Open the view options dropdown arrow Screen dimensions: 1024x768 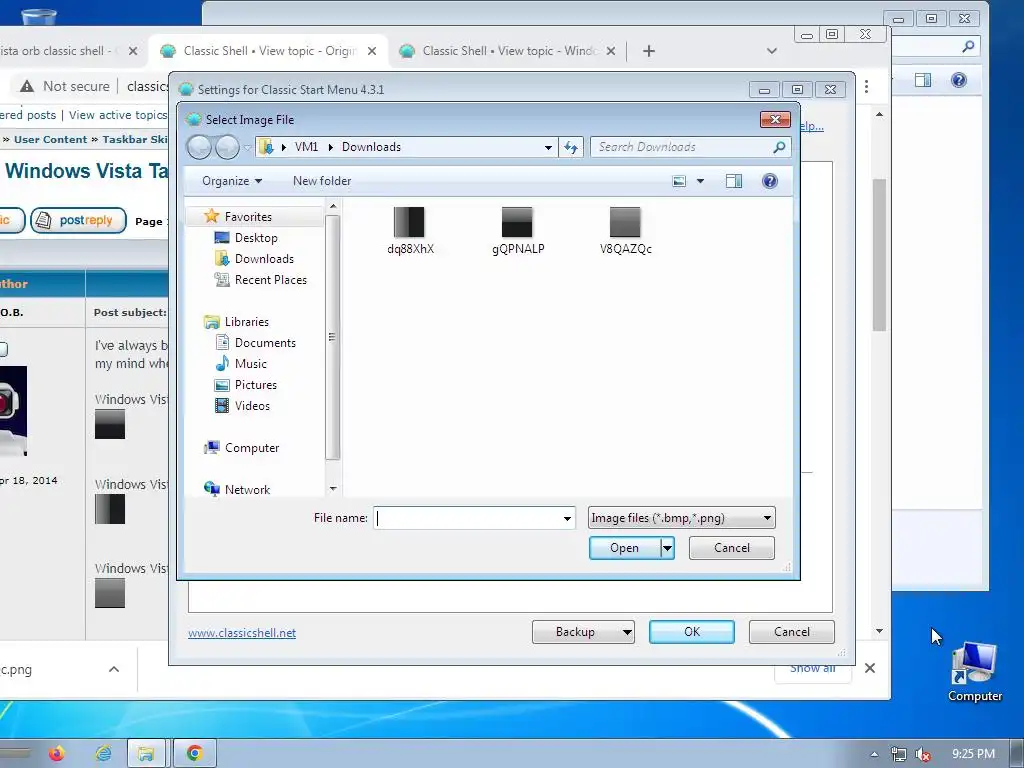(x=700, y=181)
